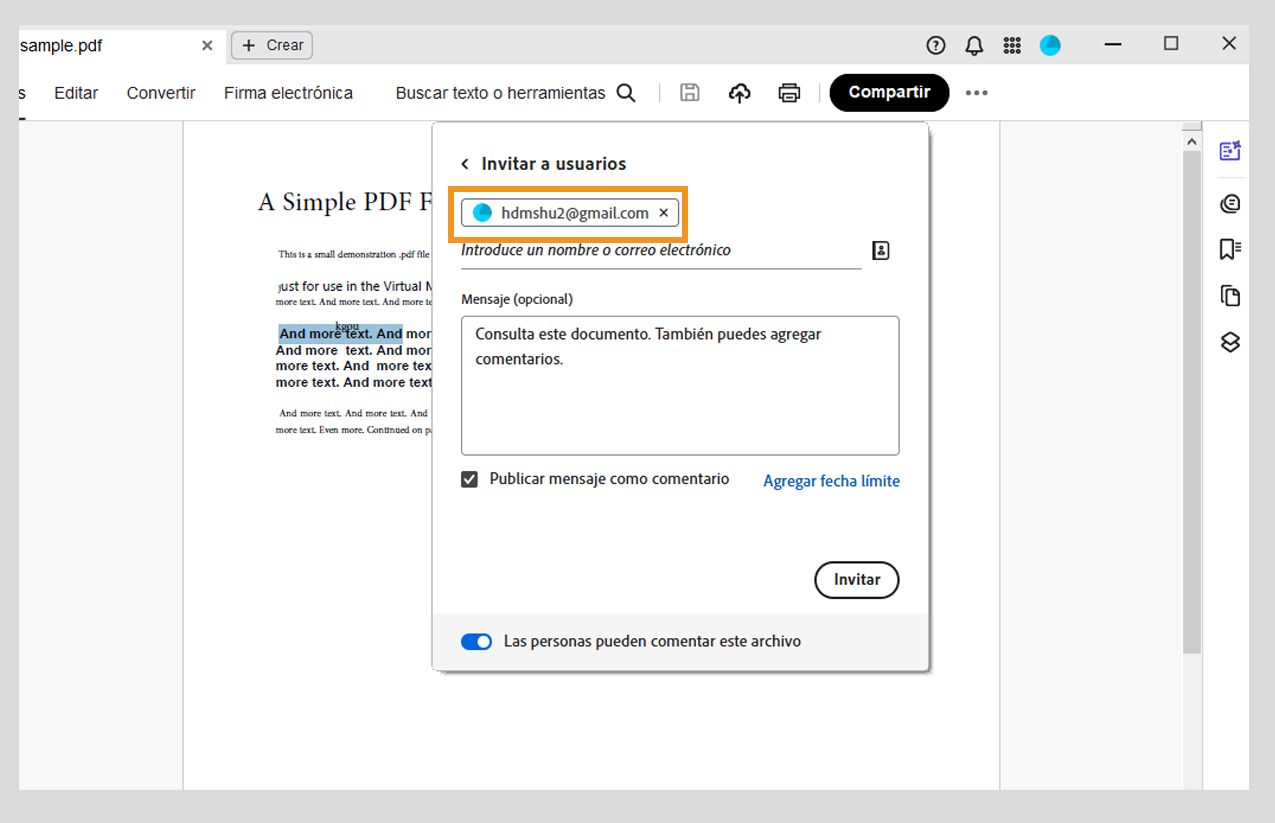Uncheck Publicar mensaje como comentario
Viewport: 1275px width, 823px height.
click(469, 479)
